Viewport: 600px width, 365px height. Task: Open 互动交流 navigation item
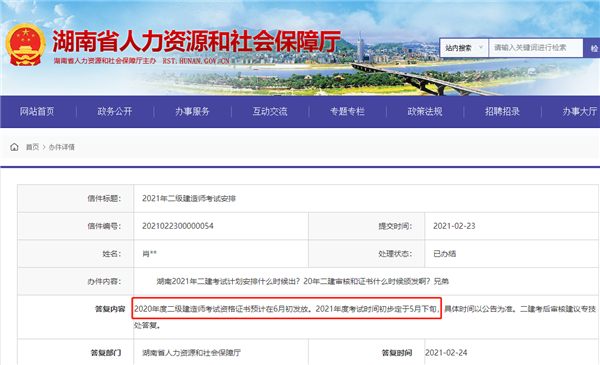(270, 111)
